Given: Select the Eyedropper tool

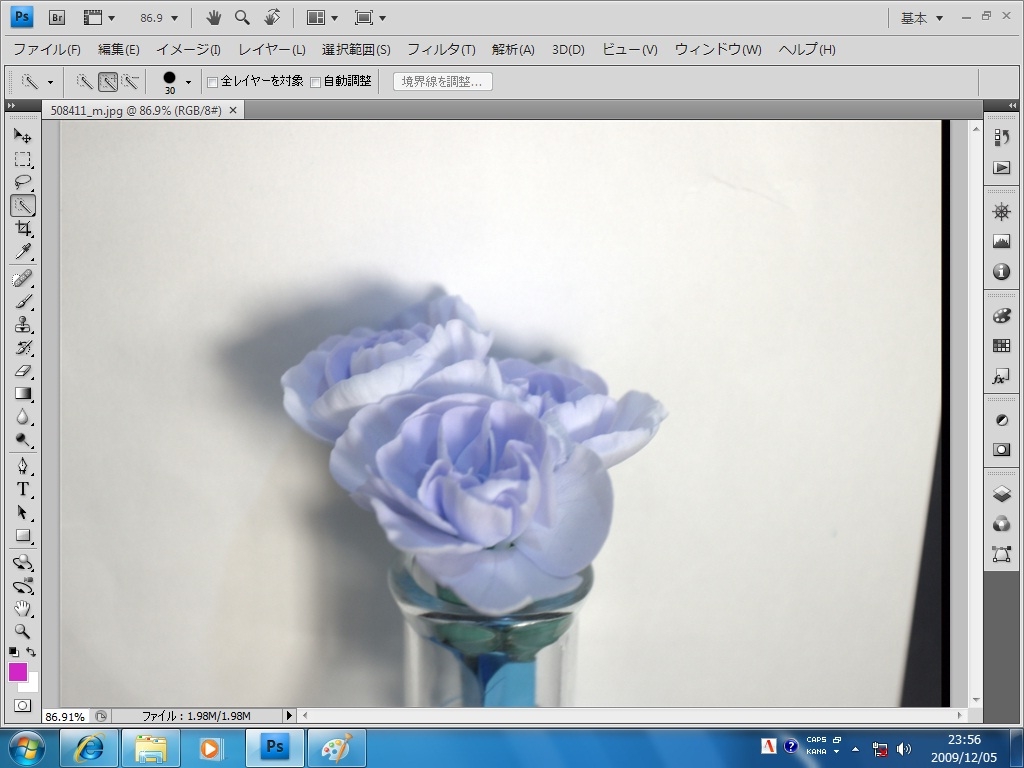Looking at the screenshot, I should click(22, 252).
